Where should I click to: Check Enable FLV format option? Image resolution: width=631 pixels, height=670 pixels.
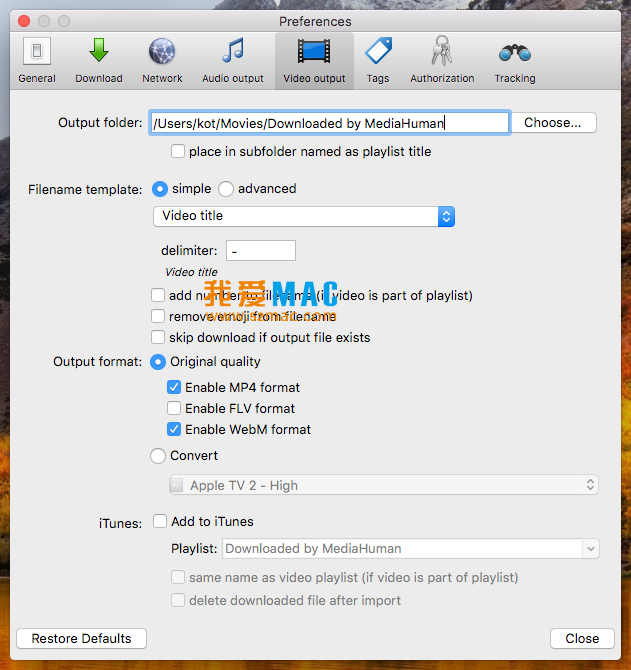coord(175,408)
